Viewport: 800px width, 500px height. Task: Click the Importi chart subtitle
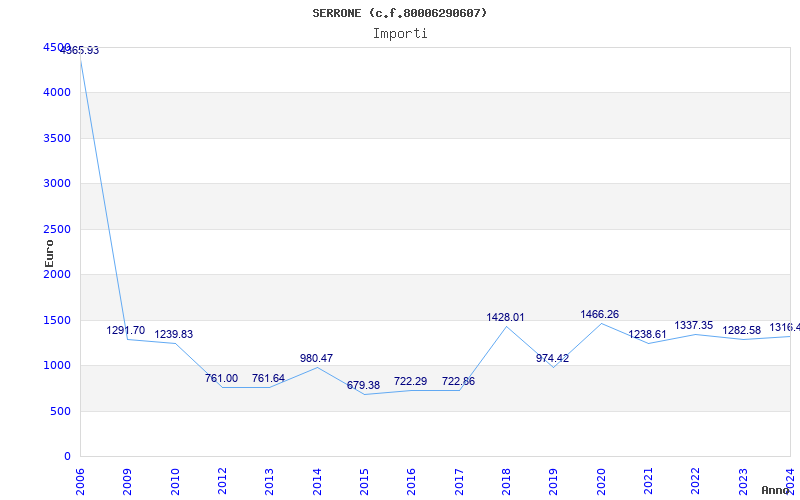400,33
